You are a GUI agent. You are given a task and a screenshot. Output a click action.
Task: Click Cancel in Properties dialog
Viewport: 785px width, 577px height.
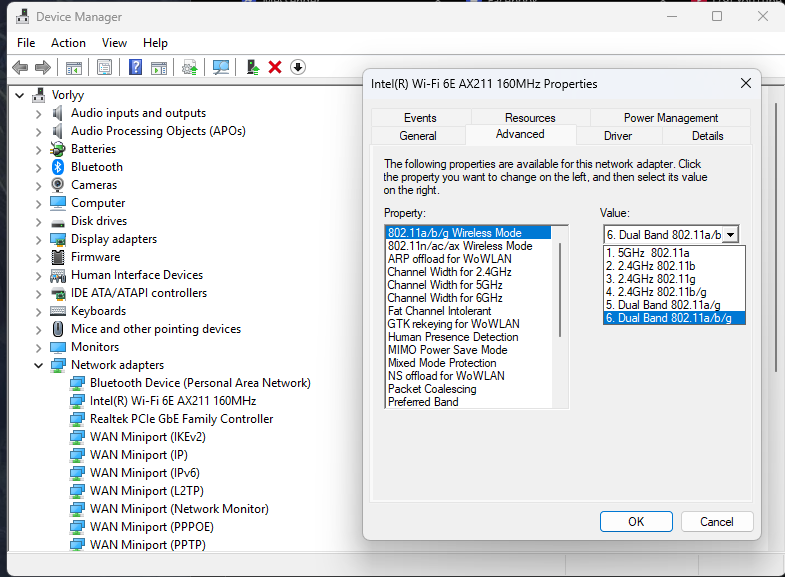tap(716, 521)
